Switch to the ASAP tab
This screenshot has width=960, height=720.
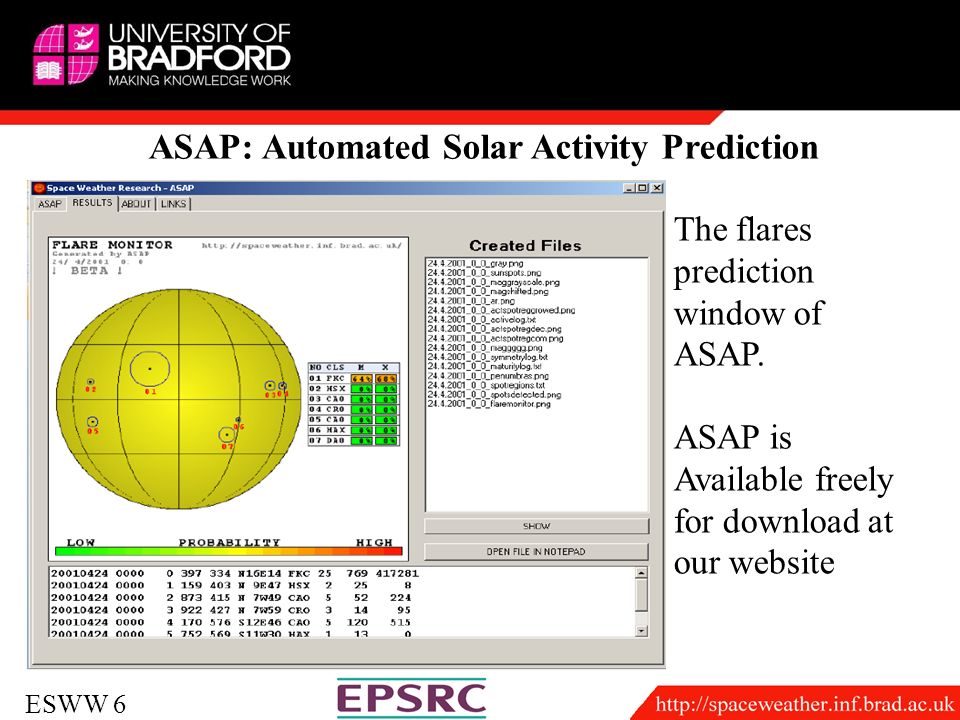click(x=50, y=204)
